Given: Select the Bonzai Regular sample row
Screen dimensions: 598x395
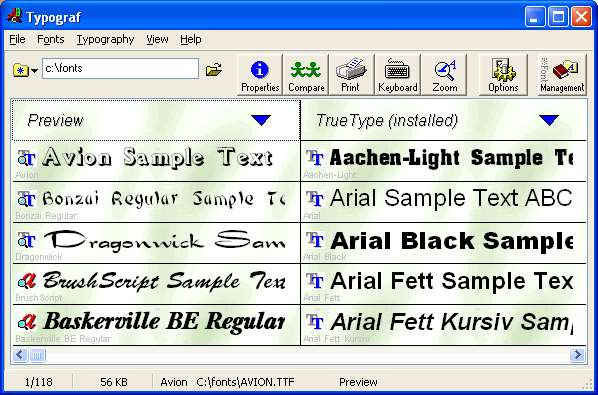Looking at the screenshot, I should [x=156, y=202].
